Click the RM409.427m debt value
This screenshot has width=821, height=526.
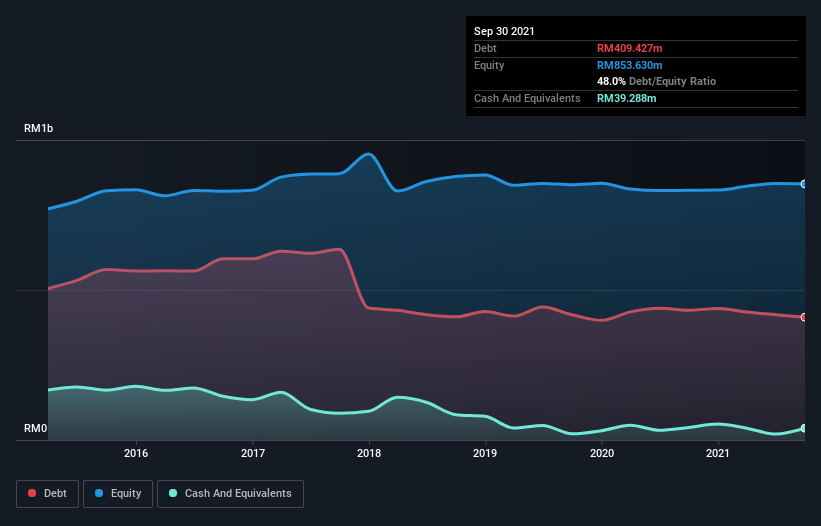(629, 48)
